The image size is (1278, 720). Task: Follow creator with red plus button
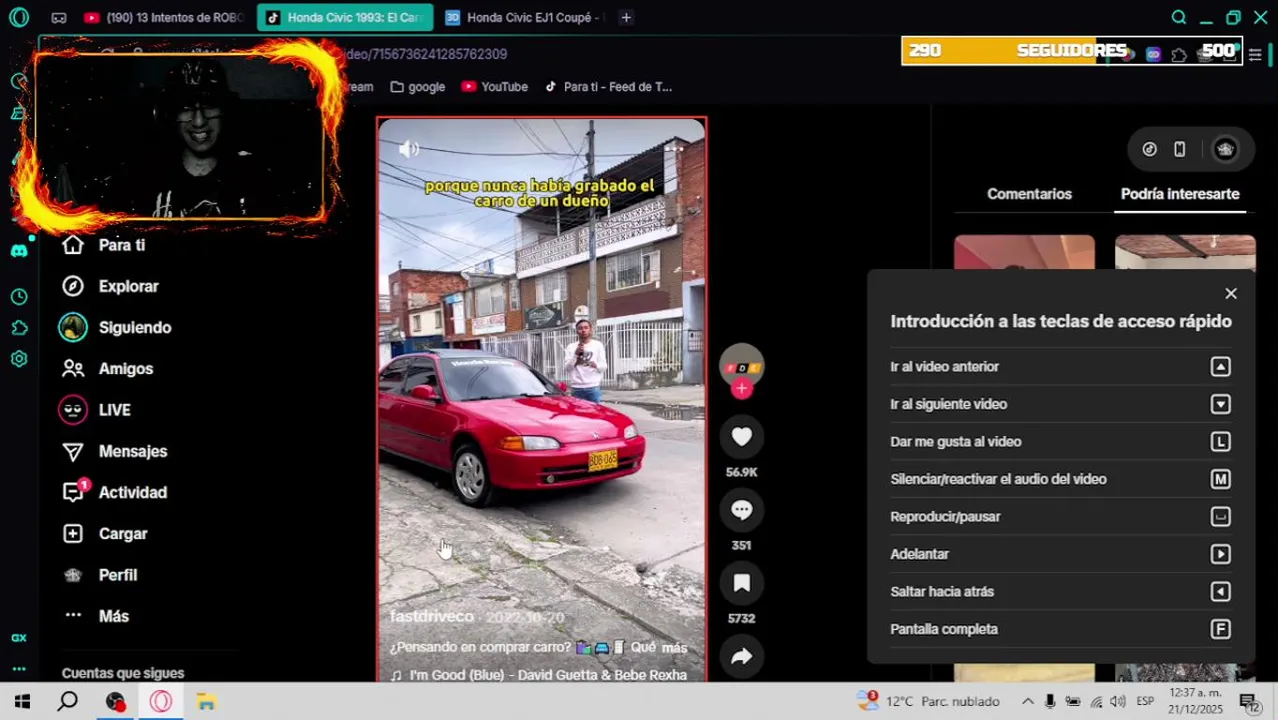pyautogui.click(x=741, y=389)
